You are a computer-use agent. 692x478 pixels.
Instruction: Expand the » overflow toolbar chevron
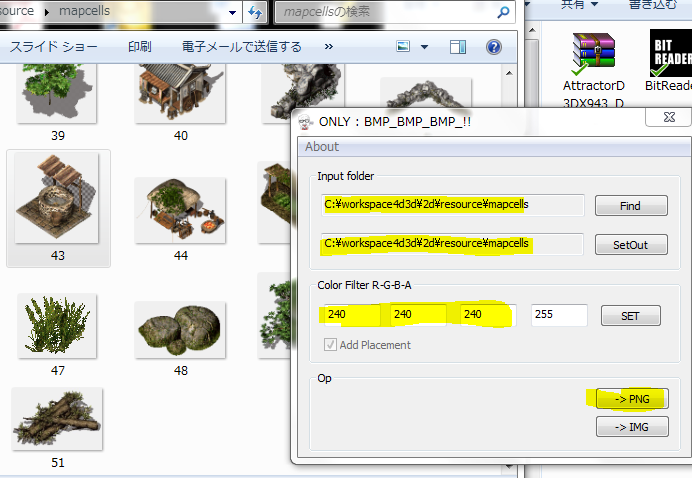point(328,46)
